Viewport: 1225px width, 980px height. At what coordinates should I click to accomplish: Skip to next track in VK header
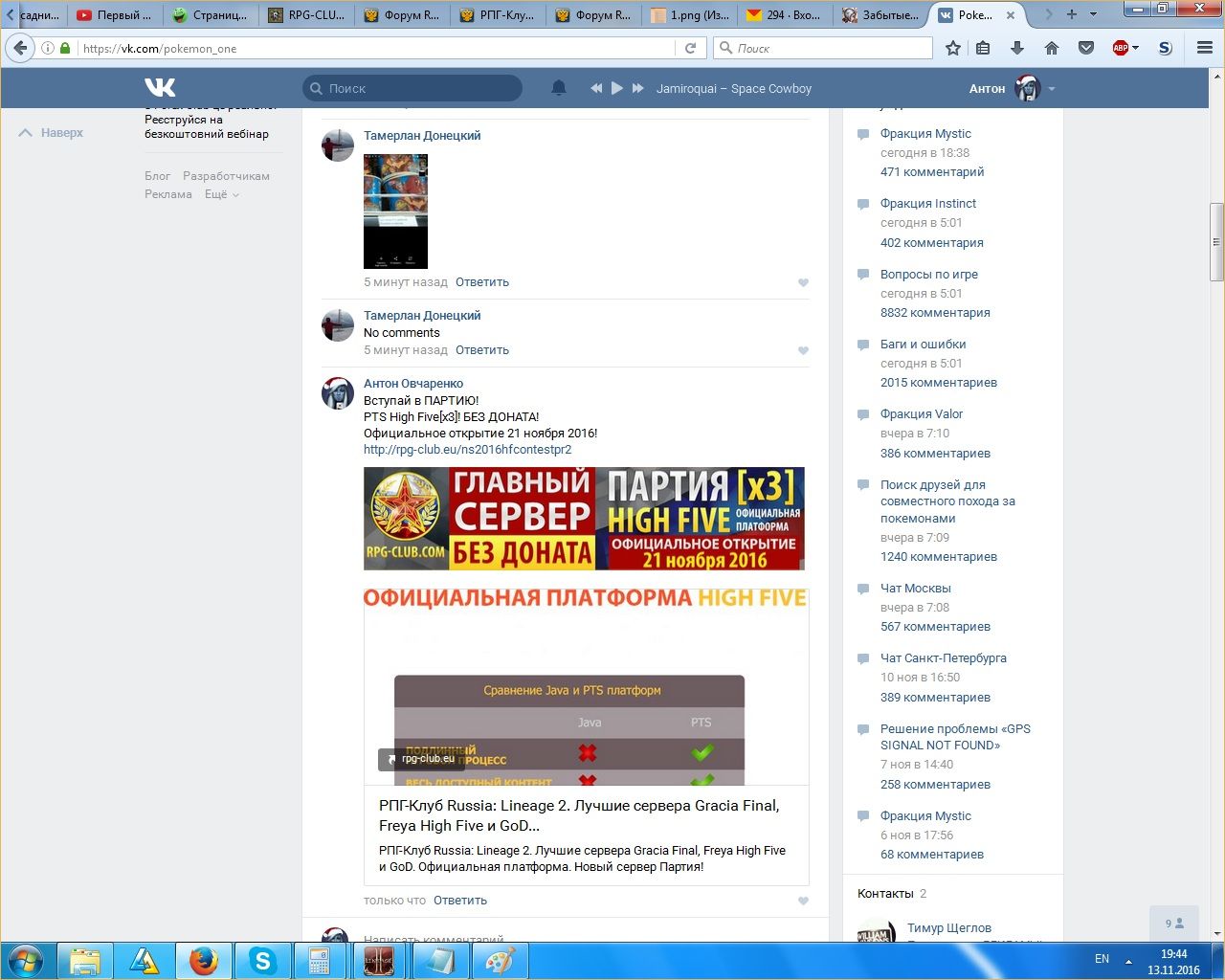coord(638,88)
